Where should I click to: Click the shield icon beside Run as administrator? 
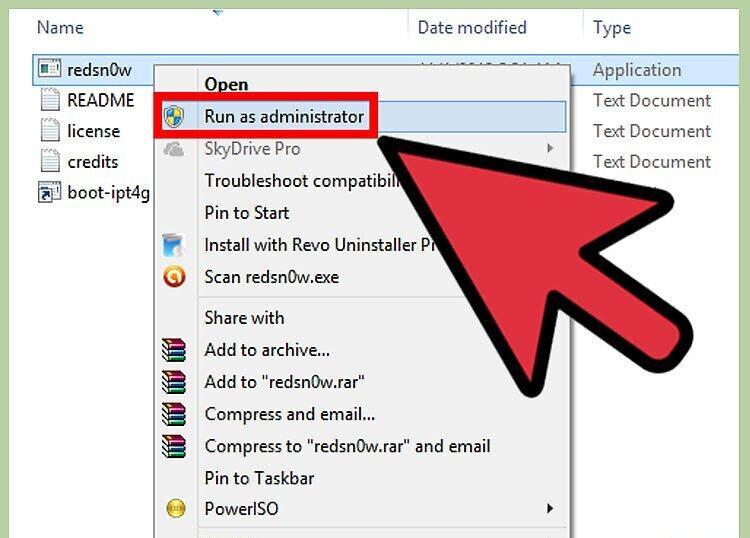[174, 116]
